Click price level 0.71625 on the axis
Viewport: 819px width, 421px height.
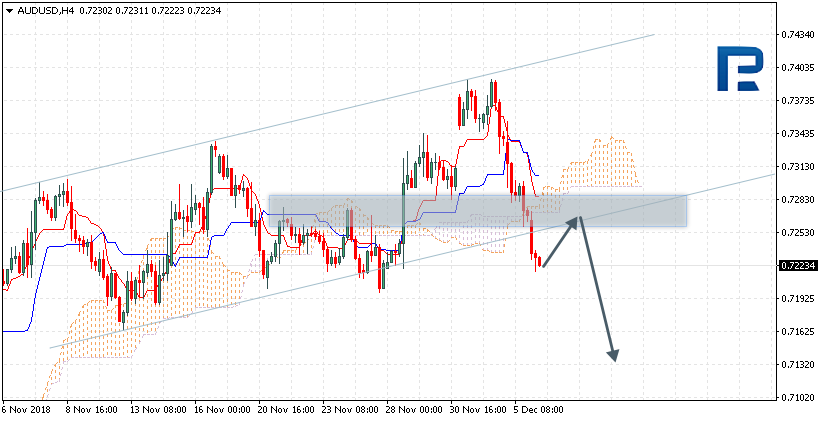pos(798,332)
